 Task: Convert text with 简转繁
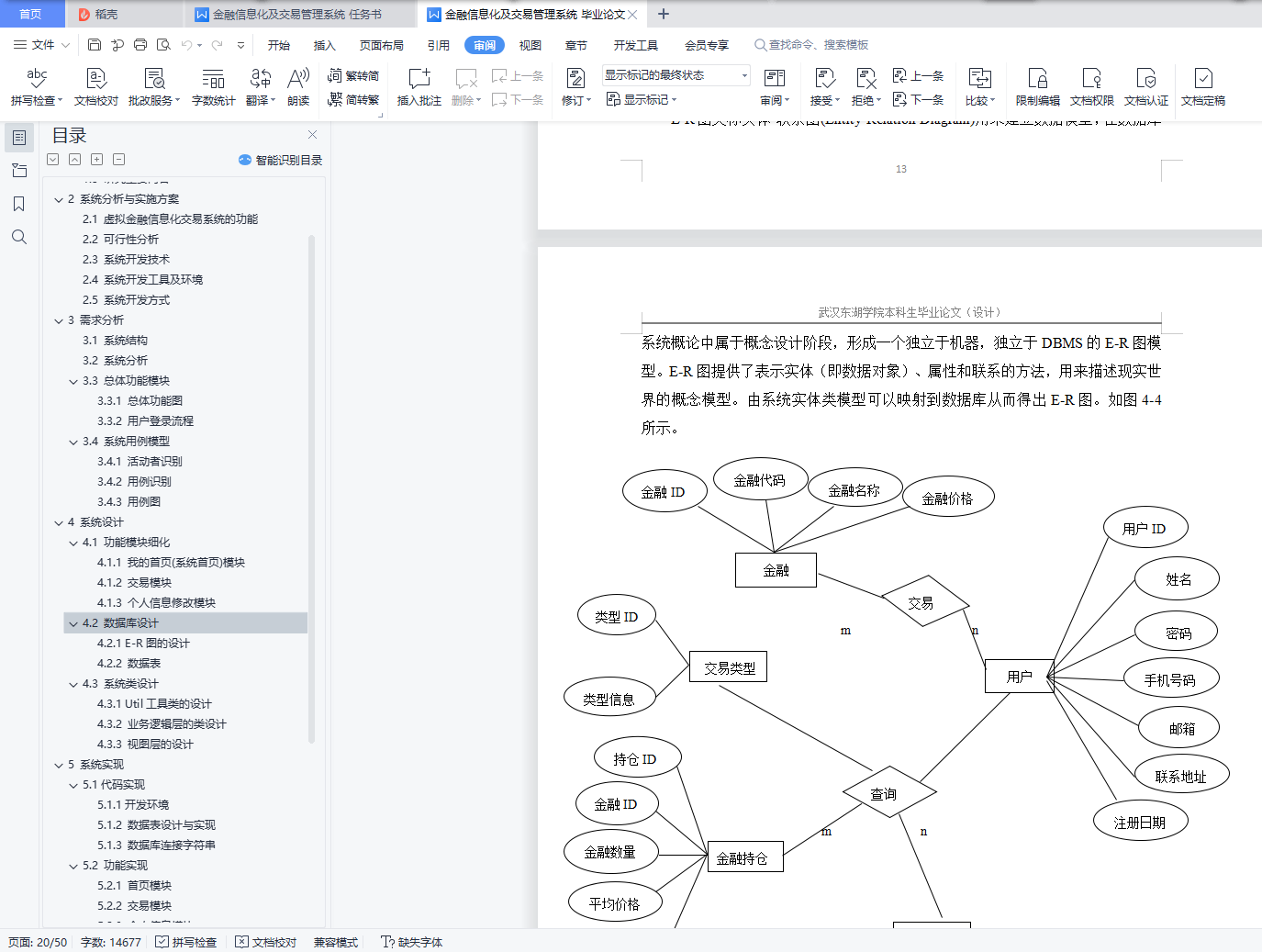click(353, 99)
